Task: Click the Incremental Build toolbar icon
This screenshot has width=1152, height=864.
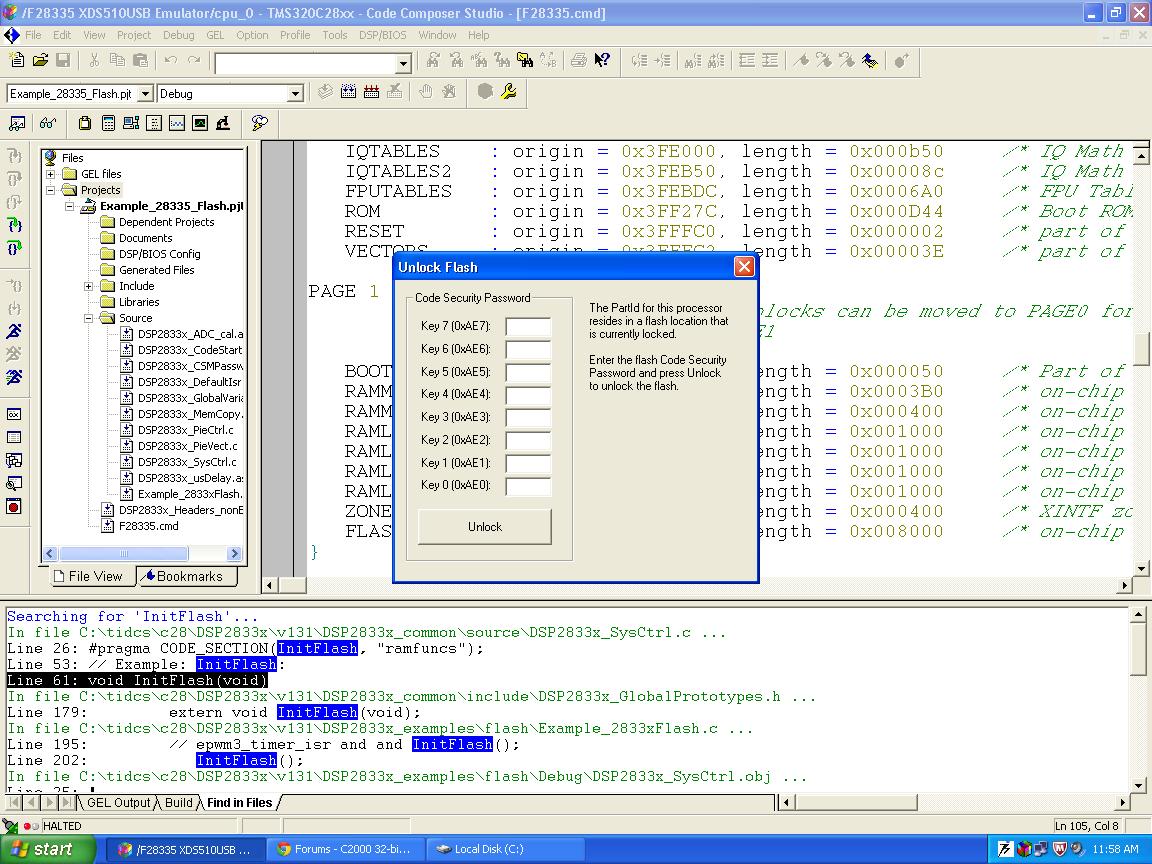Action: point(348,92)
